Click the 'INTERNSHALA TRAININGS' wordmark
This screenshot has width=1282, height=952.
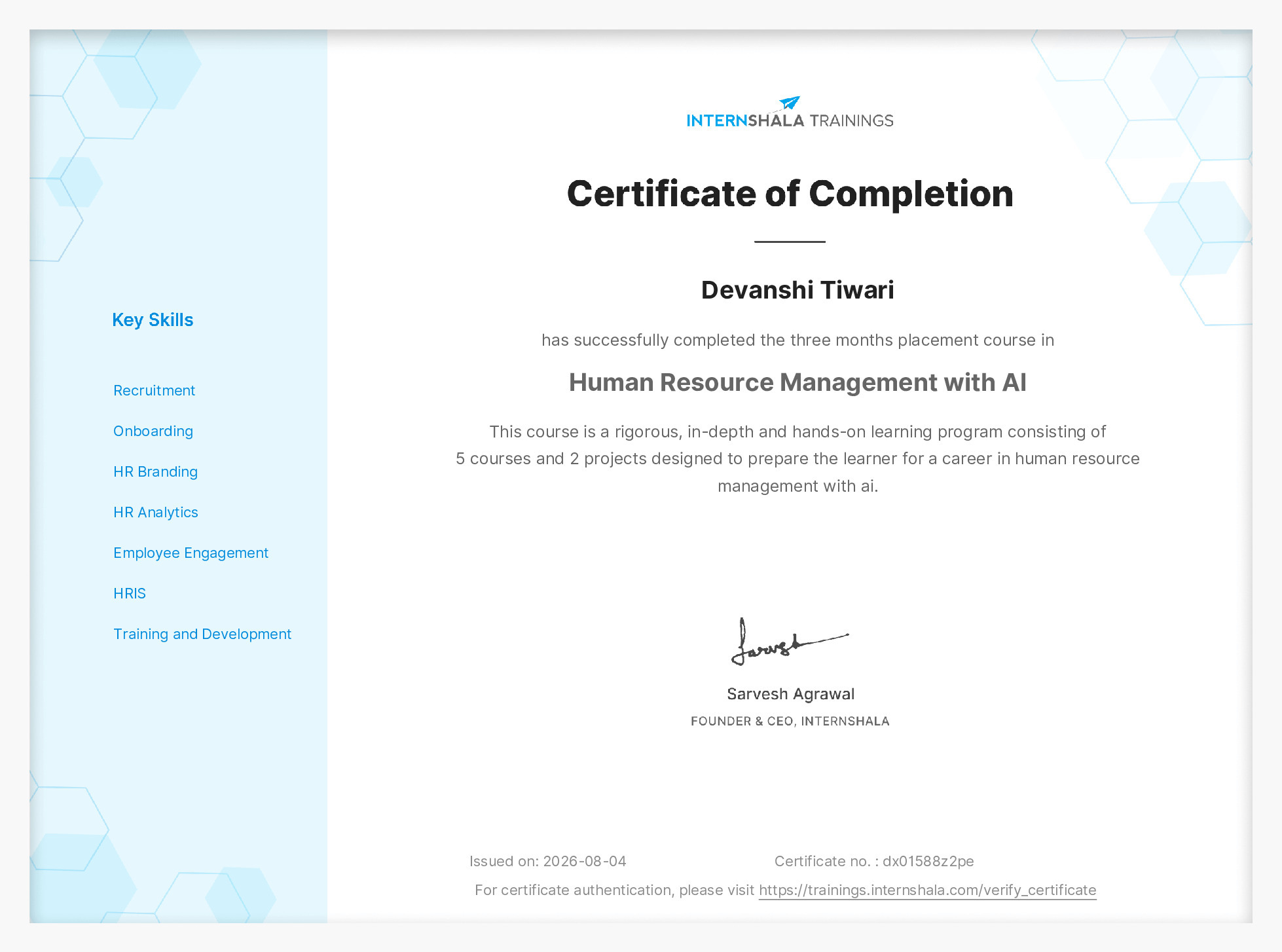(x=790, y=120)
